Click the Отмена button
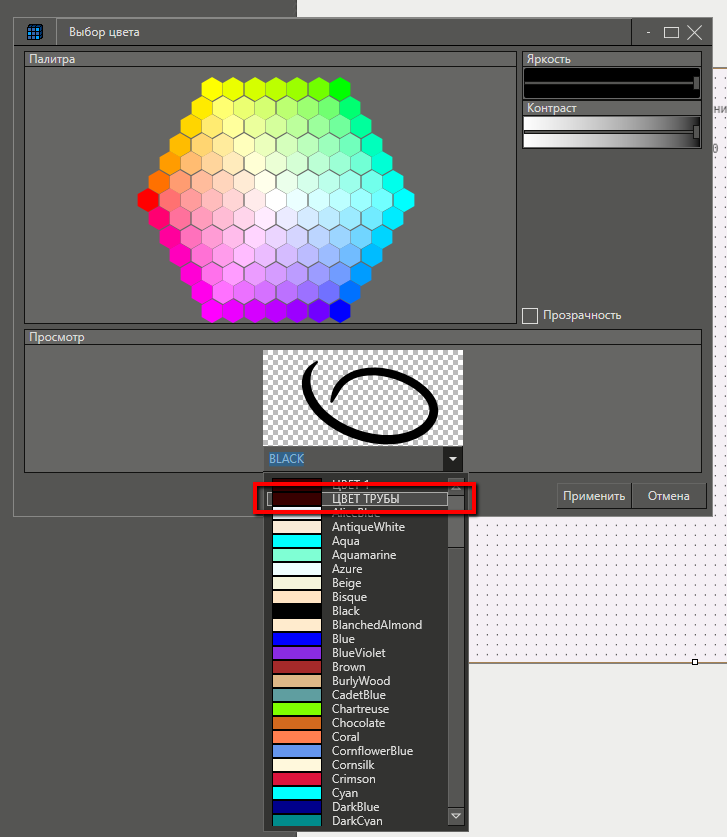The width and height of the screenshot is (727, 837). (668, 496)
